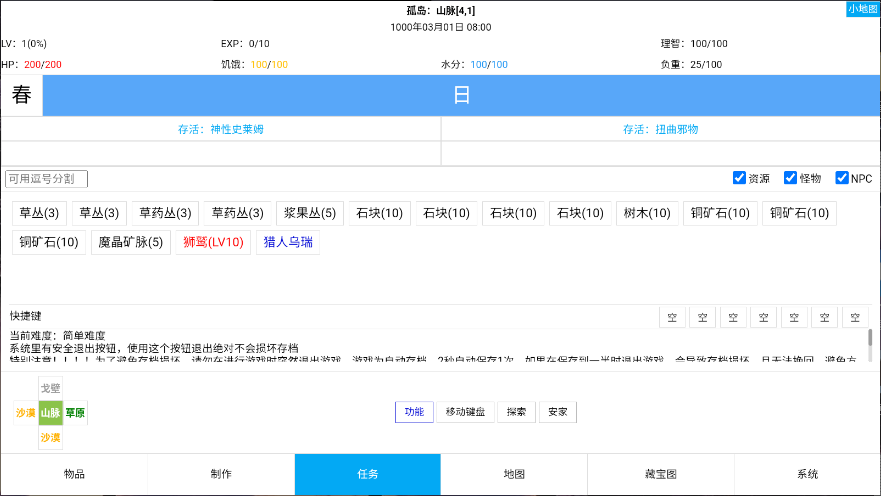This screenshot has width=881, height=496.
Task: Open the 小地图 minimap button
Action: click(x=862, y=9)
